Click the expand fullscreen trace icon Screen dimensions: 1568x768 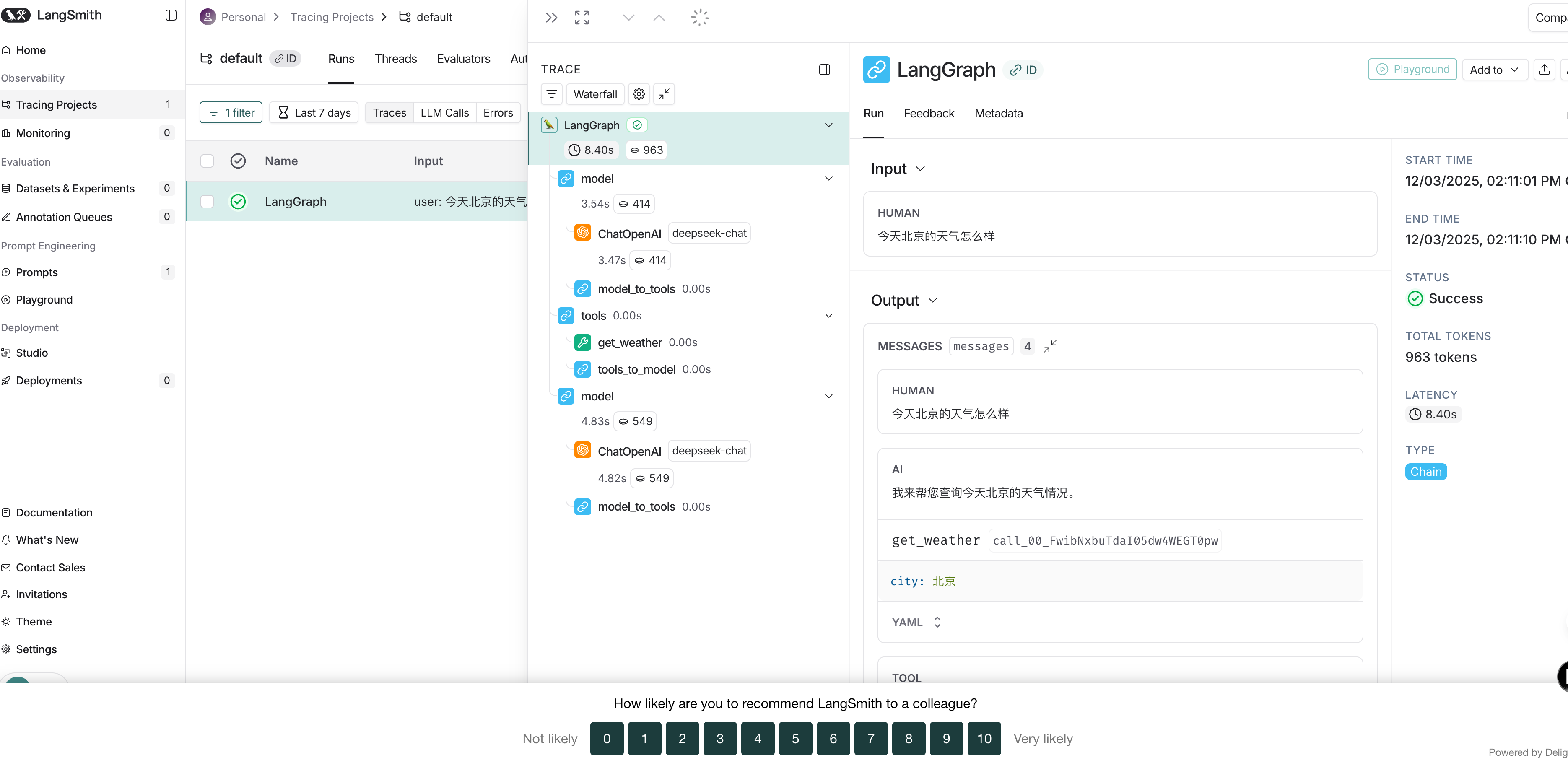(582, 18)
